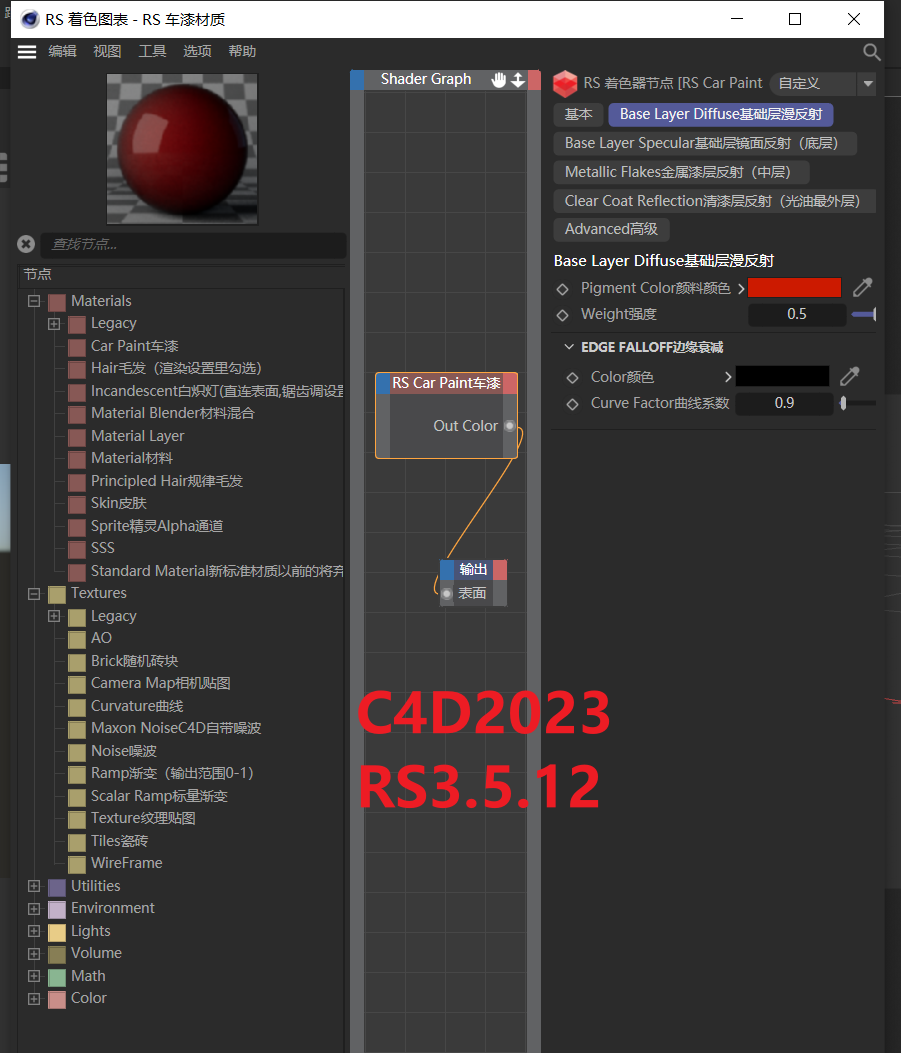Switch to the Basic tab
The height and width of the screenshot is (1053, 901).
tap(579, 114)
